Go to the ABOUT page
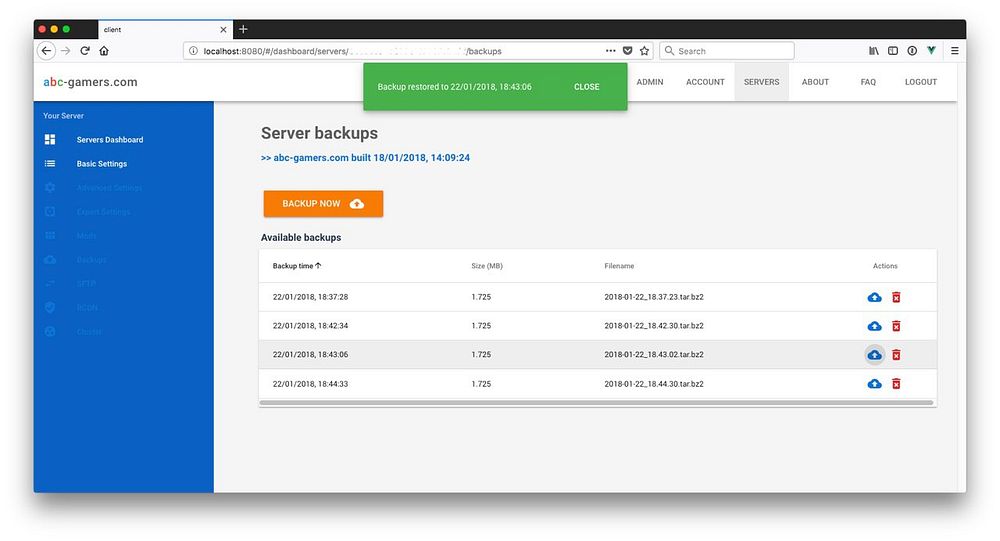This screenshot has width=1000, height=541. pos(815,82)
